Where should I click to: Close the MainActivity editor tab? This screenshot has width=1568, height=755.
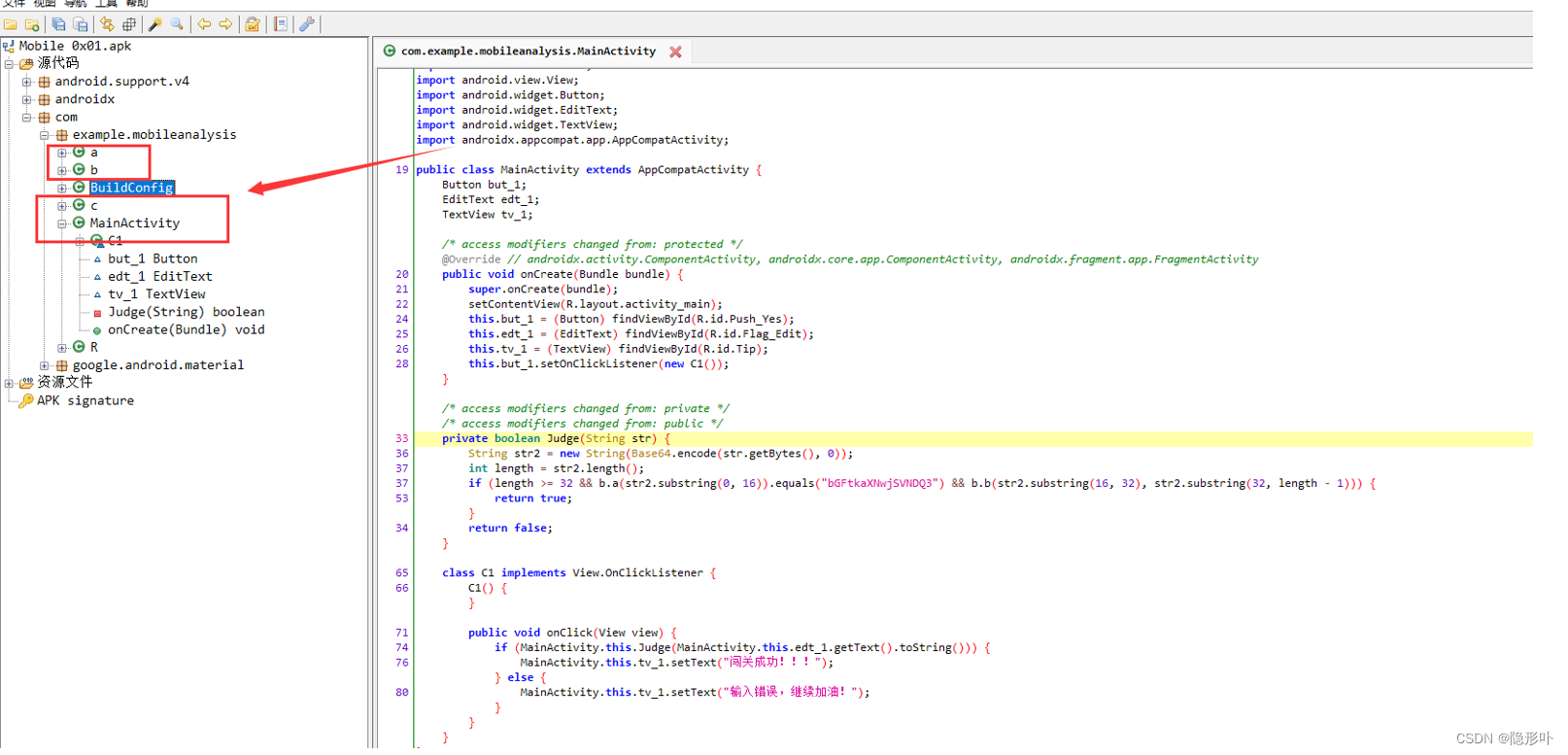[x=675, y=51]
